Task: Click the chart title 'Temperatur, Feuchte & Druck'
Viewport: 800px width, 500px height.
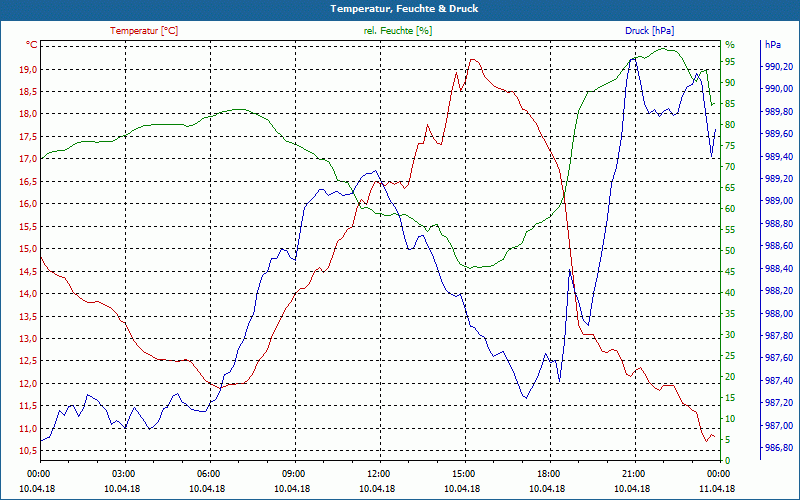Action: [x=404, y=9]
